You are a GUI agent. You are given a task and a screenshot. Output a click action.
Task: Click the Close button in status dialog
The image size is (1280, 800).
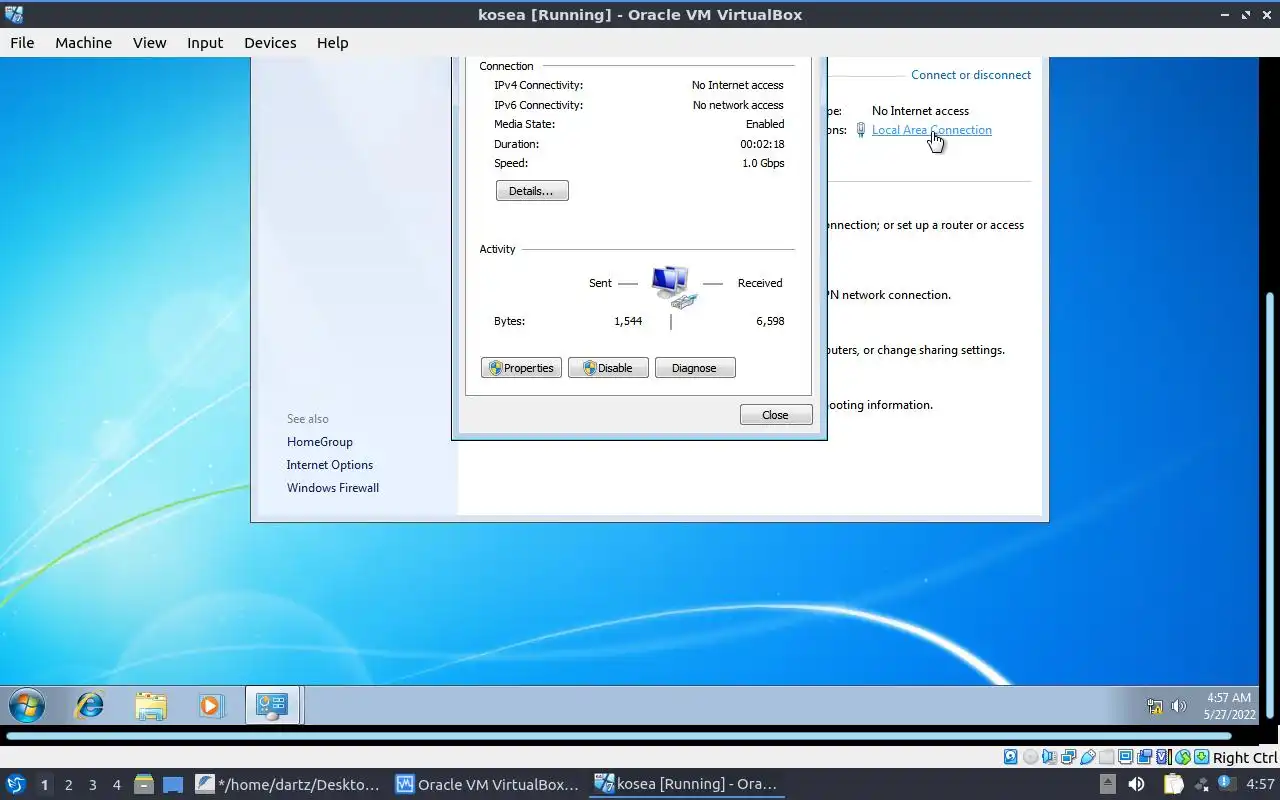tap(776, 415)
